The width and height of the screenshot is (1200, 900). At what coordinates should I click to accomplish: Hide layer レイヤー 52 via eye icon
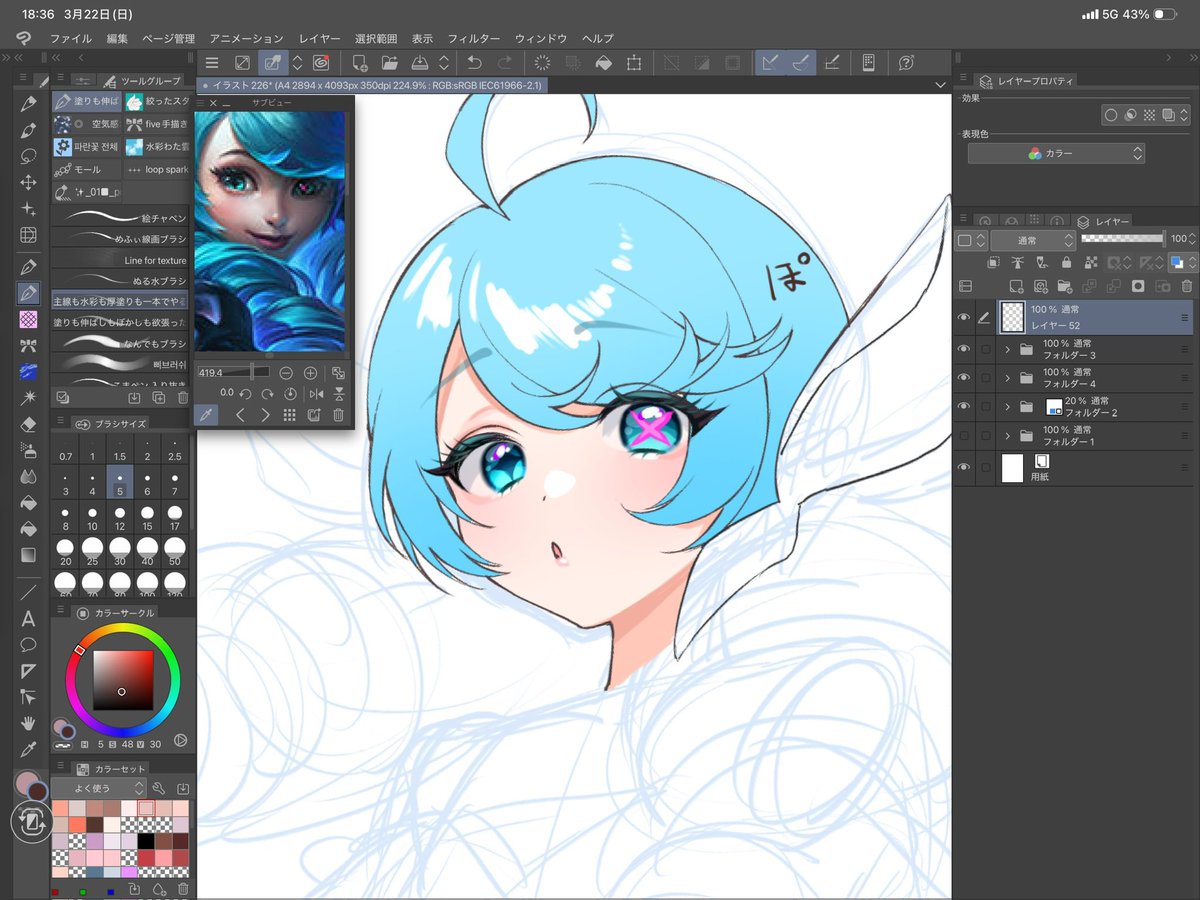click(x=964, y=318)
